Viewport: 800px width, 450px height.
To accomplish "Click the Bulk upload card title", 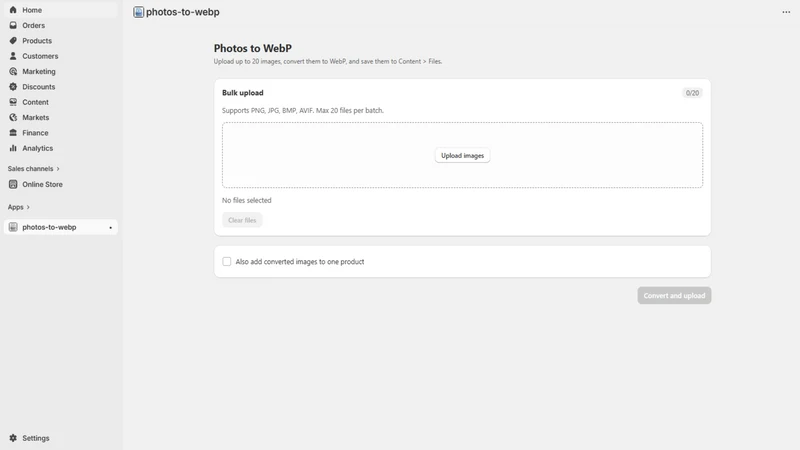I will tap(242, 93).
